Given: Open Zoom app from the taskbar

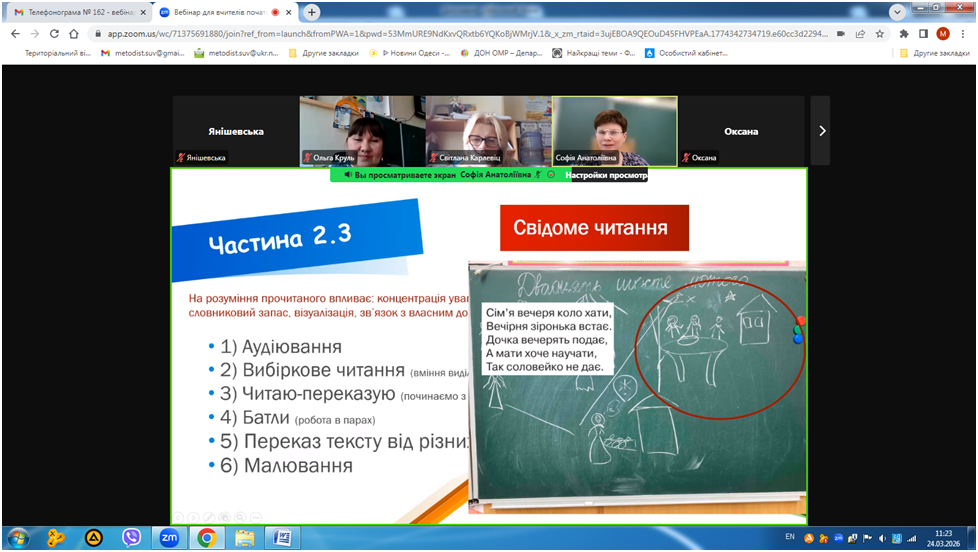Looking at the screenshot, I should click(x=169, y=538).
